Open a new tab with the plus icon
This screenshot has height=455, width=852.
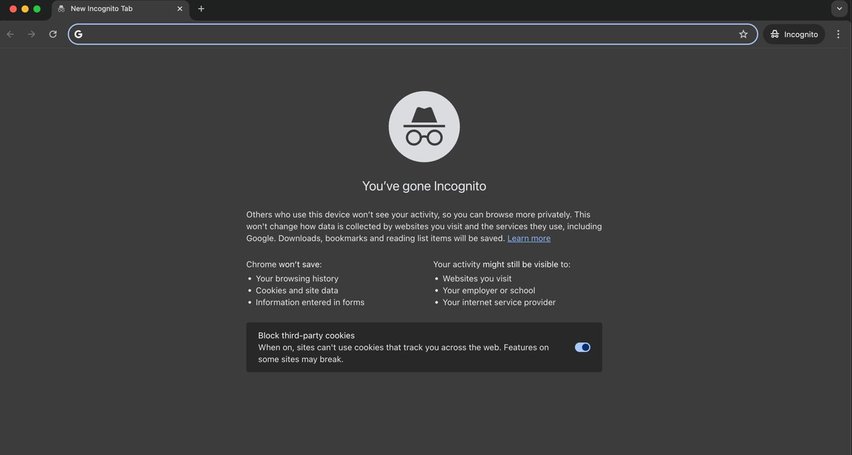201,9
